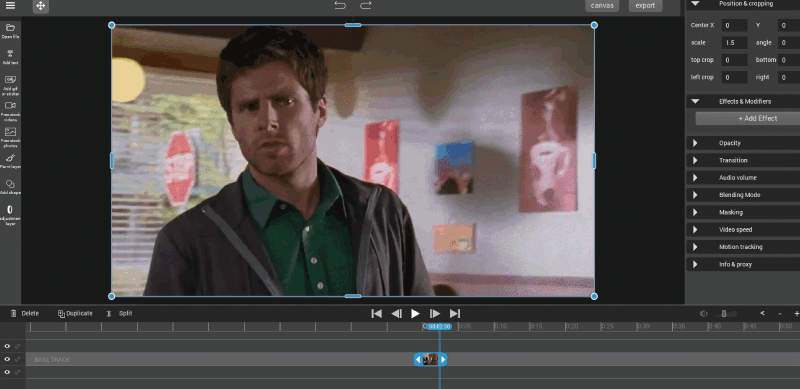800x389 pixels.
Task: Expand the Masking section
Action: tap(695, 212)
